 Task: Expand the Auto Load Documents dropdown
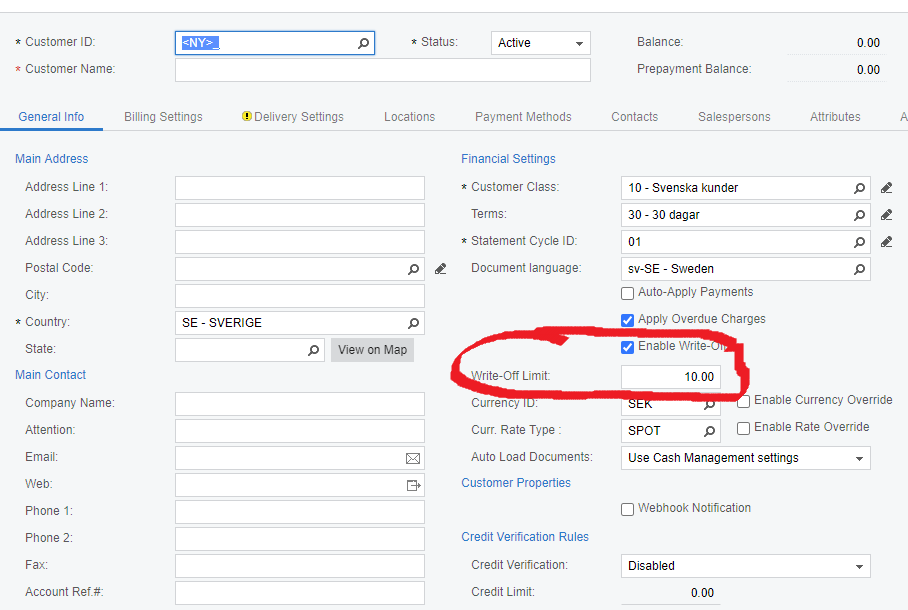(859, 458)
